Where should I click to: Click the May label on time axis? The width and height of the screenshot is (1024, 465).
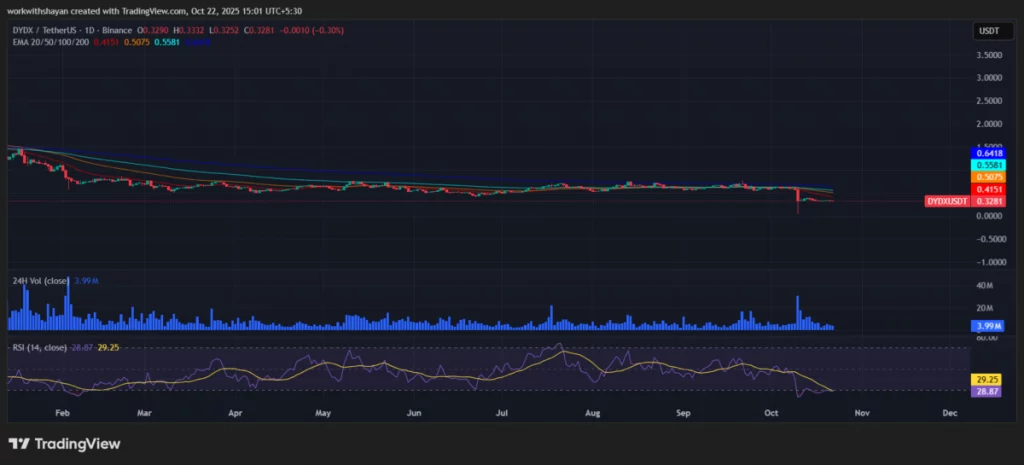pyautogui.click(x=323, y=411)
